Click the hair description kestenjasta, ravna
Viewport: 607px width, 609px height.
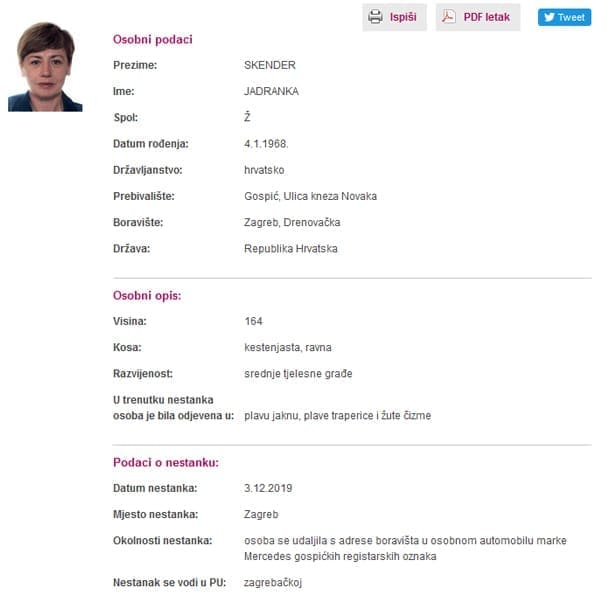coord(287,348)
